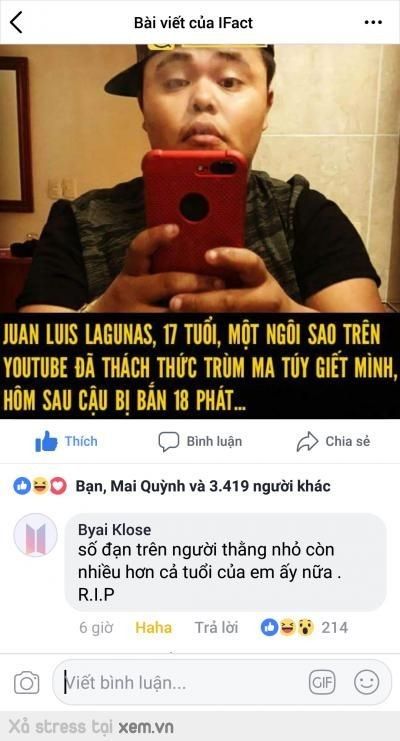400x741 pixels.
Task: Open post reaction icons summary
Action: [40, 486]
